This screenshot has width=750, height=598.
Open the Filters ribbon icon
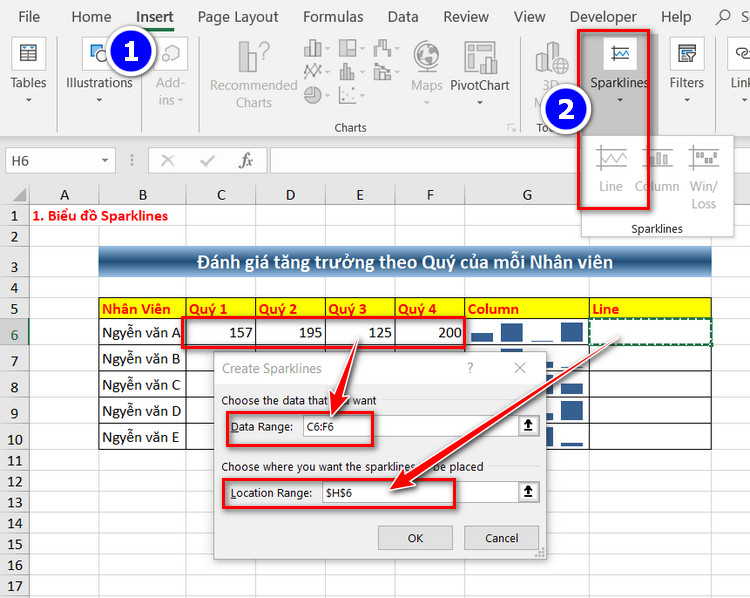coord(686,54)
